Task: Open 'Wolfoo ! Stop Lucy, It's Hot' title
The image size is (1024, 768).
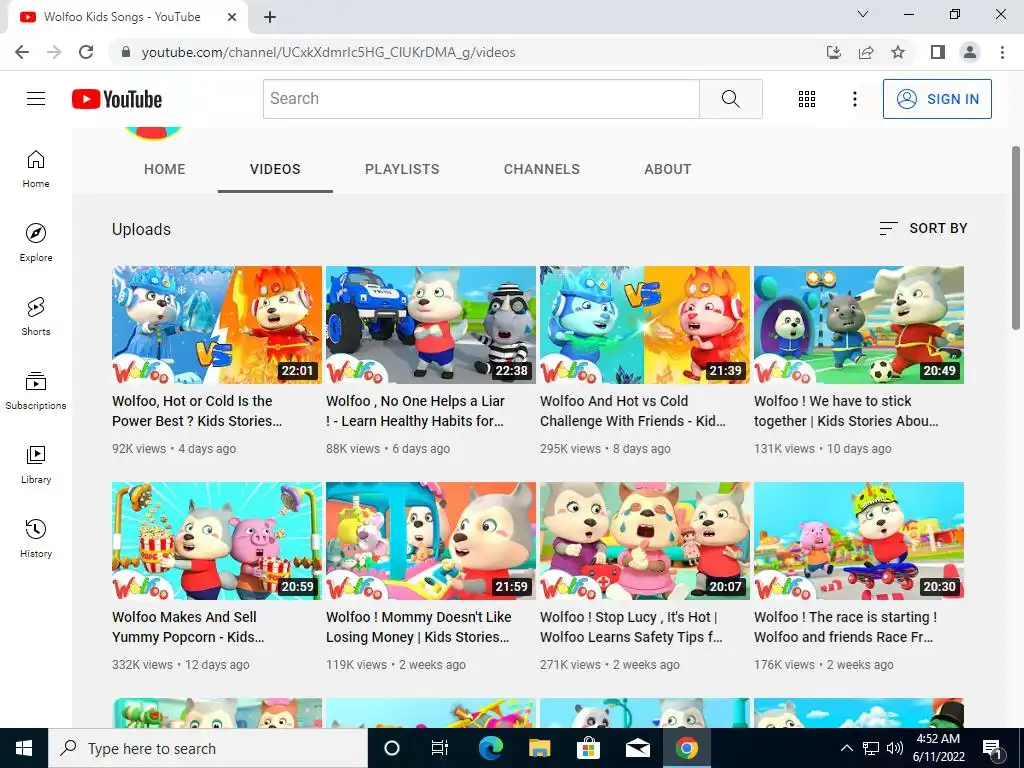Action: [x=632, y=627]
